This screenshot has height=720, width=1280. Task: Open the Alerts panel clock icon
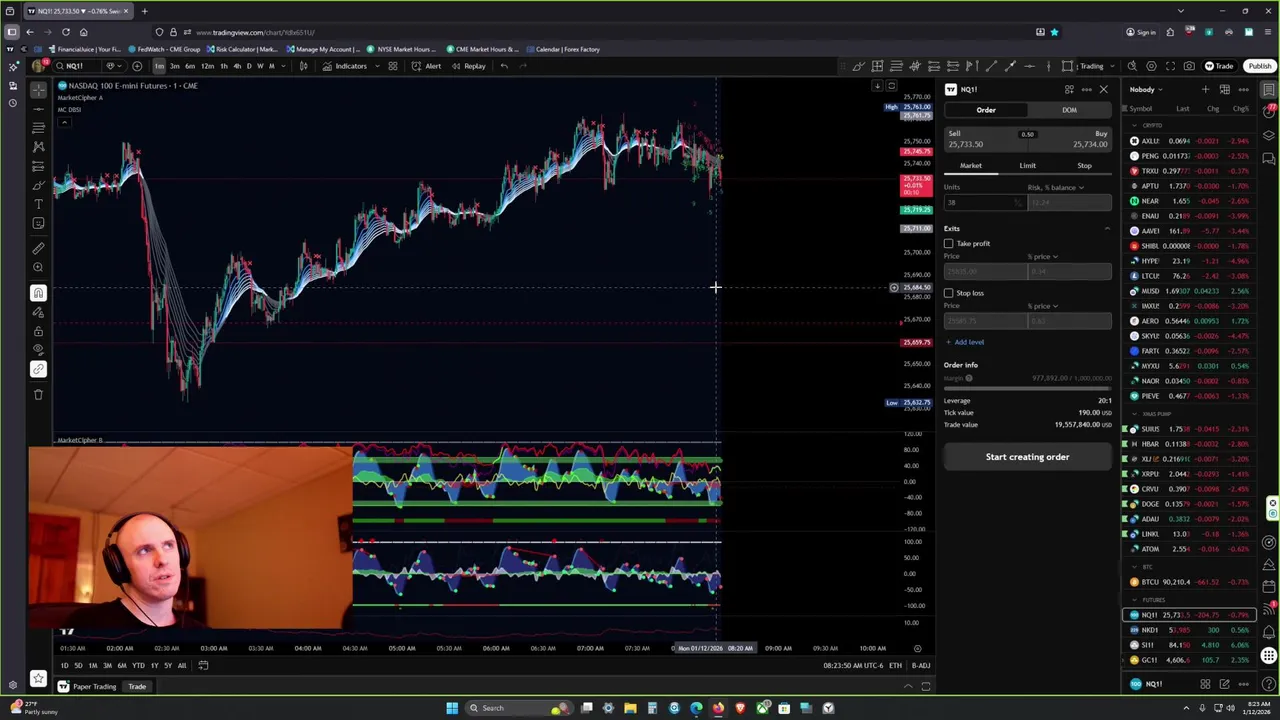[x=1269, y=110]
